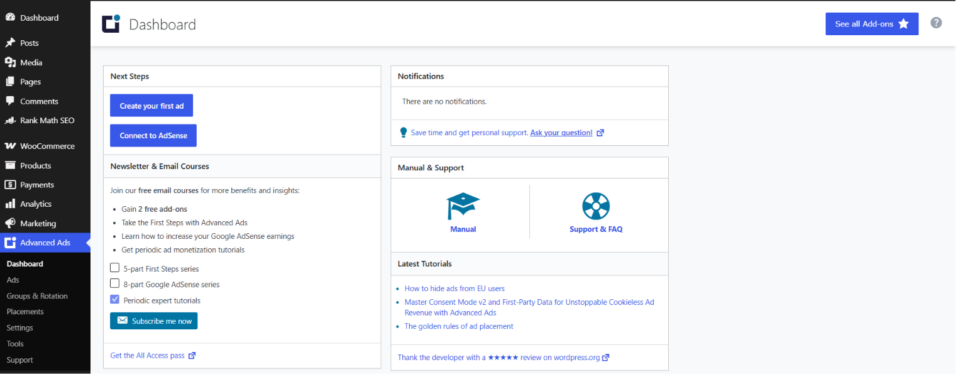
Task: Check the 5-part First Steps series box
Action: point(115,268)
